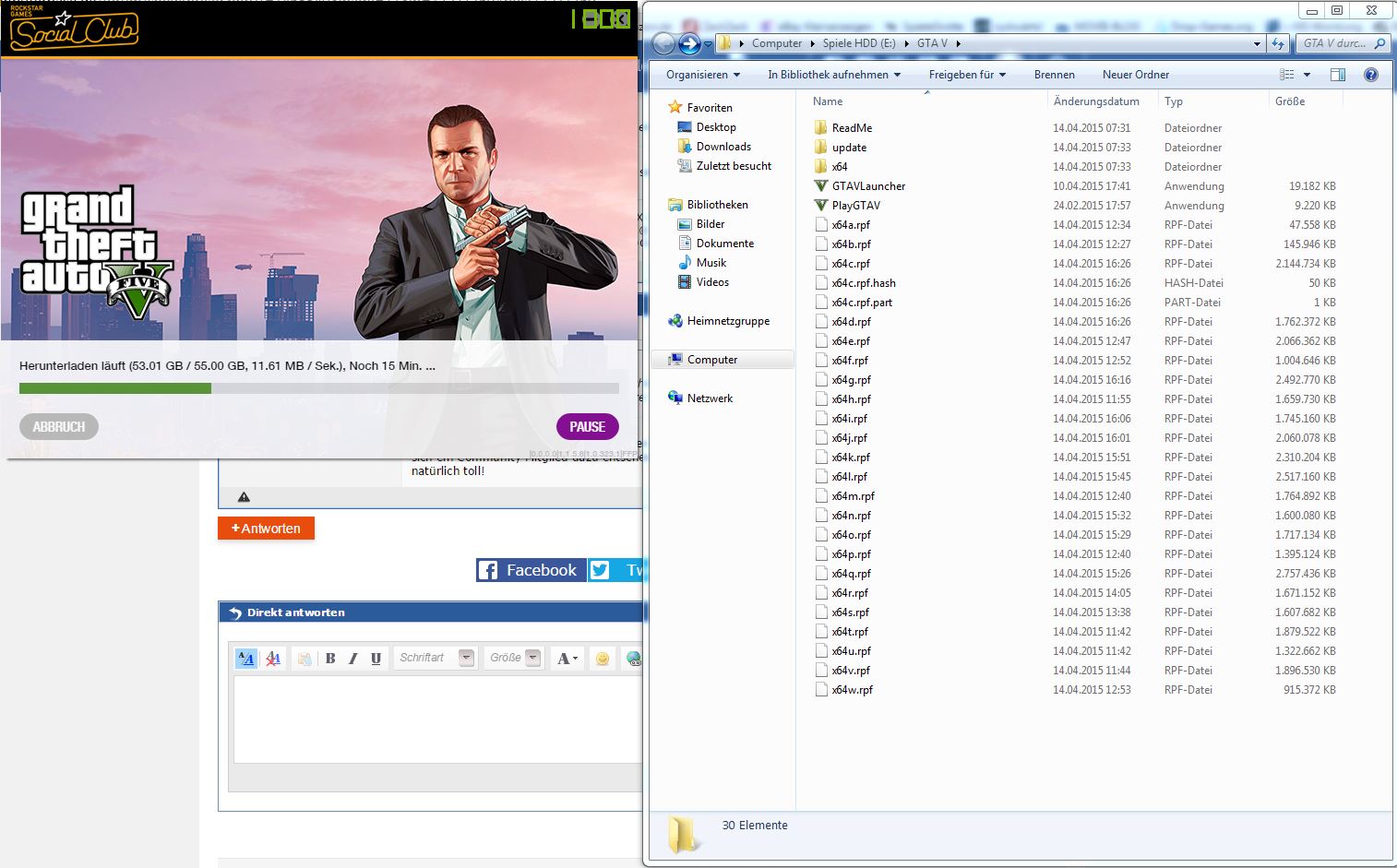This screenshot has width=1397, height=868.
Task: Select Favoriten in the navigation pane
Action: point(710,108)
